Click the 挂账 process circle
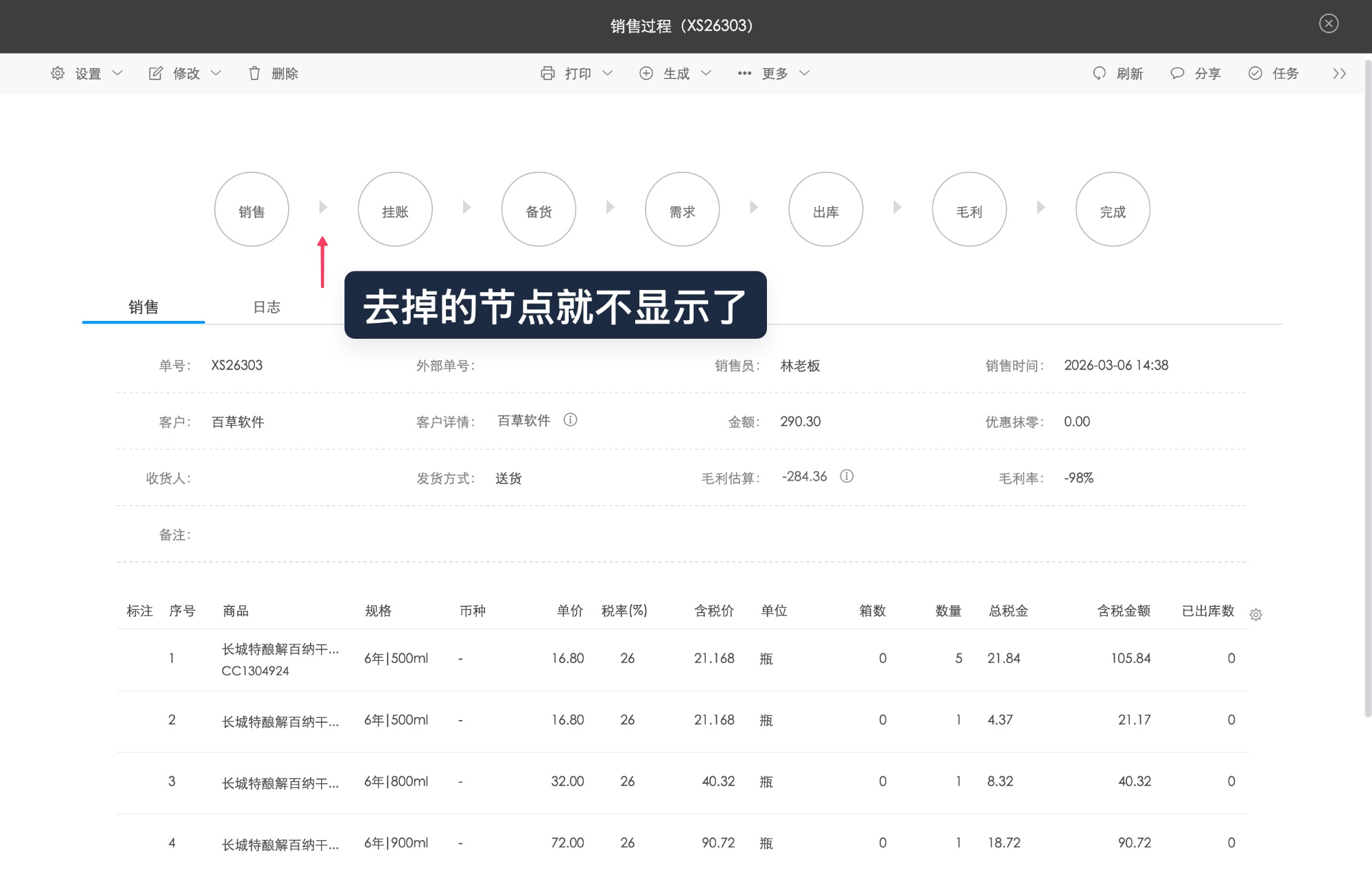The image size is (1372, 875). [395, 210]
